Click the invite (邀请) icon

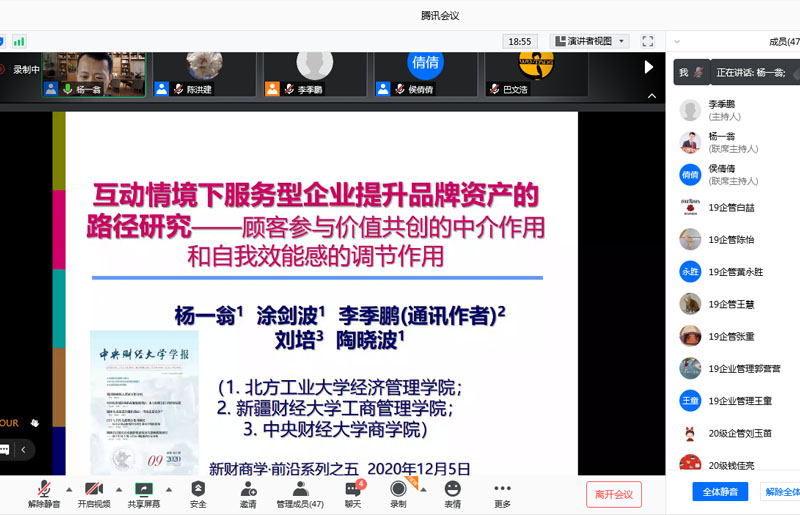click(248, 490)
